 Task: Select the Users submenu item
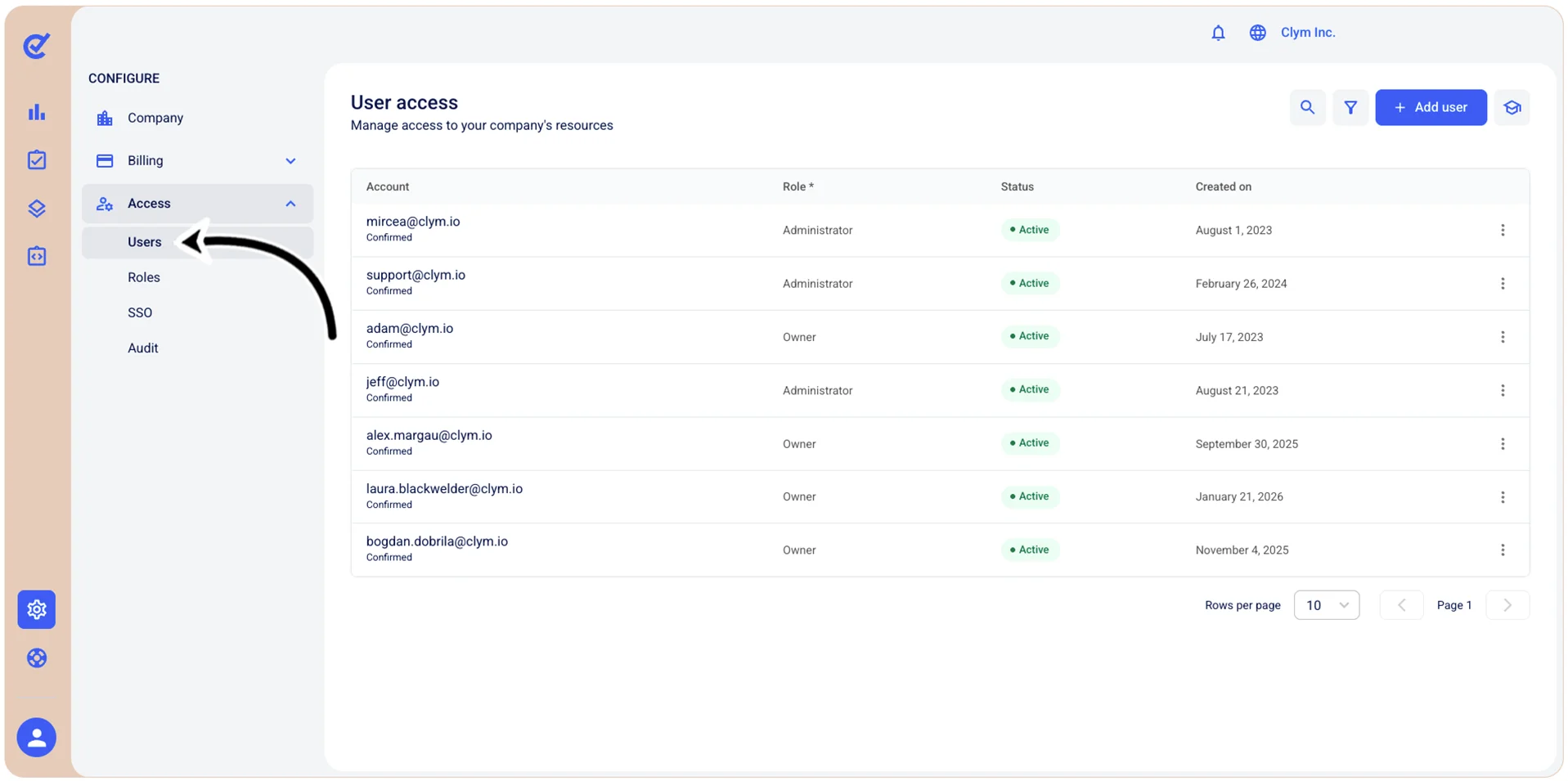tap(197, 242)
